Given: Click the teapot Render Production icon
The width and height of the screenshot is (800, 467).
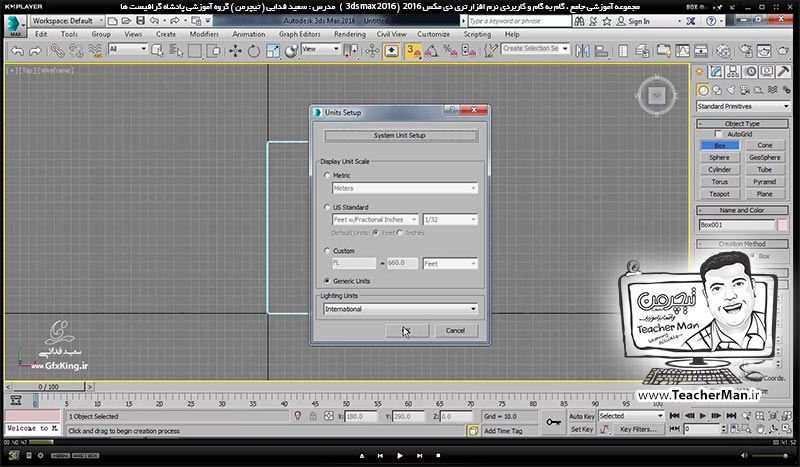Looking at the screenshot, I should 783,51.
